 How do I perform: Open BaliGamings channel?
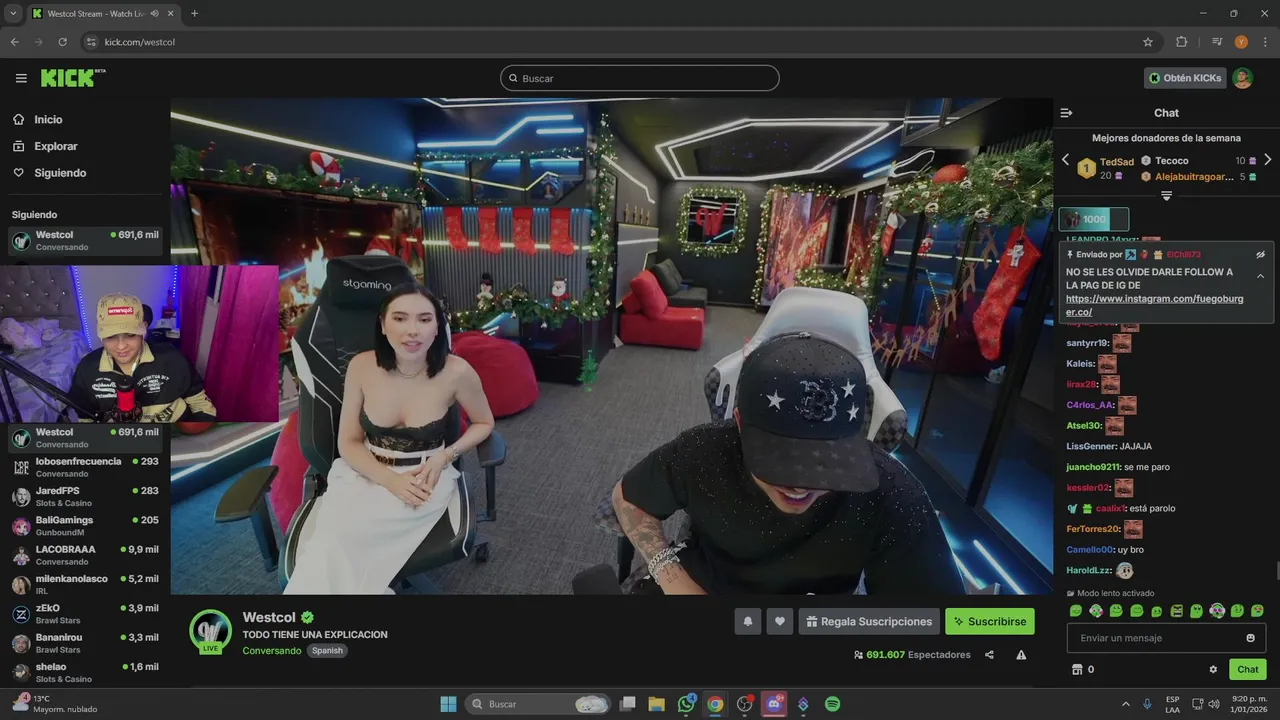[x=85, y=525]
